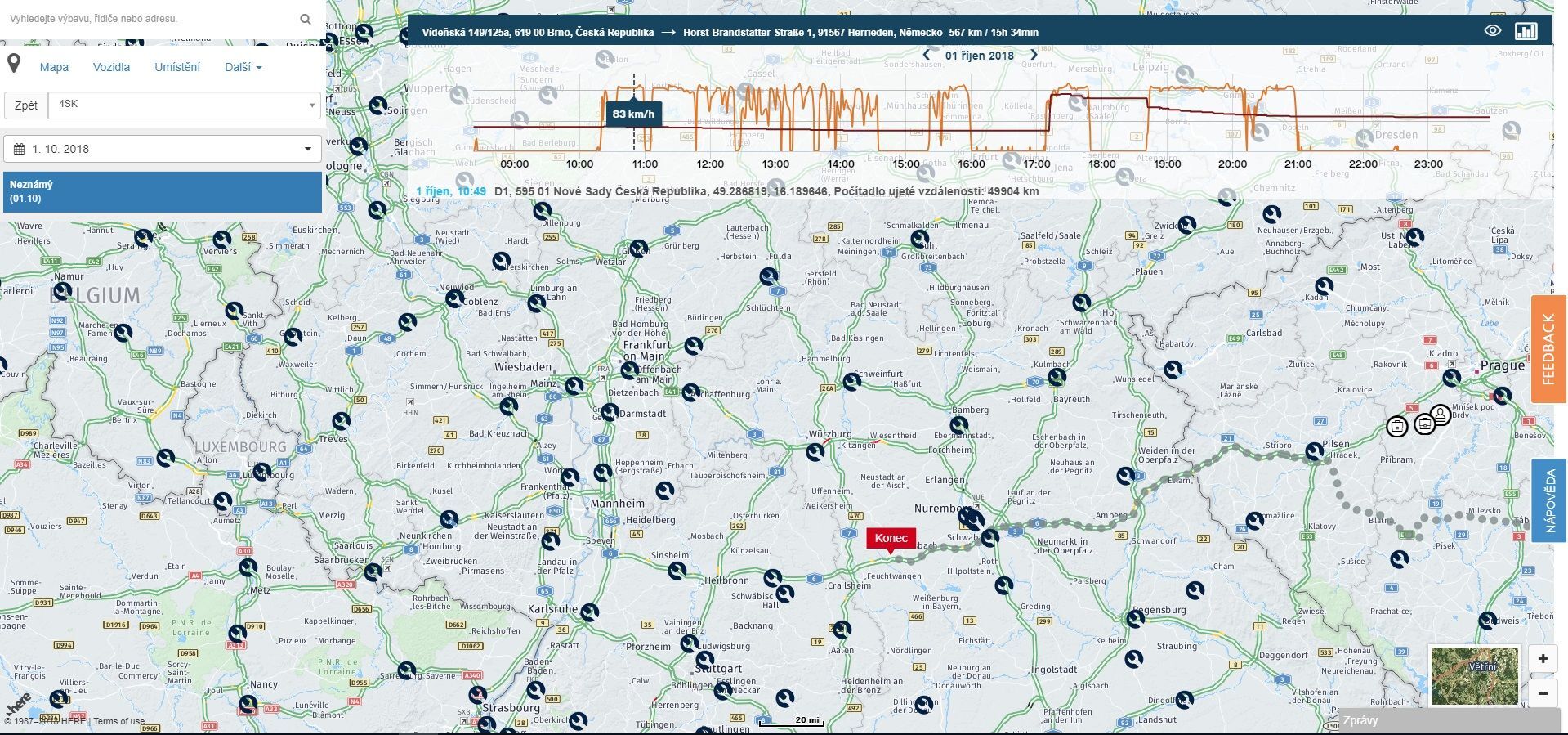
Task: Open the Mapa tab
Action: 54,67
